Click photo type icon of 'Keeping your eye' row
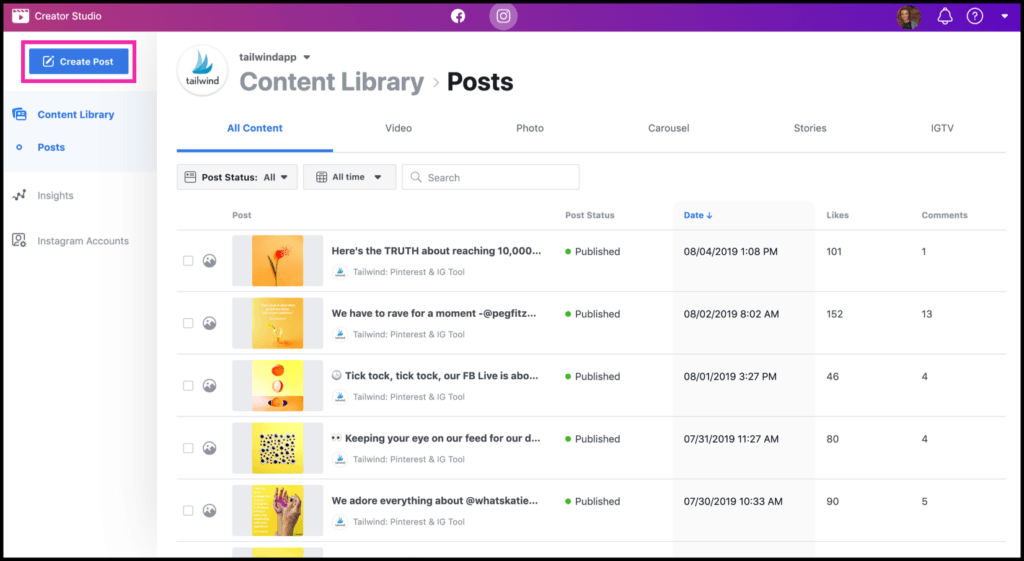Image resolution: width=1024 pixels, height=561 pixels. click(x=209, y=448)
